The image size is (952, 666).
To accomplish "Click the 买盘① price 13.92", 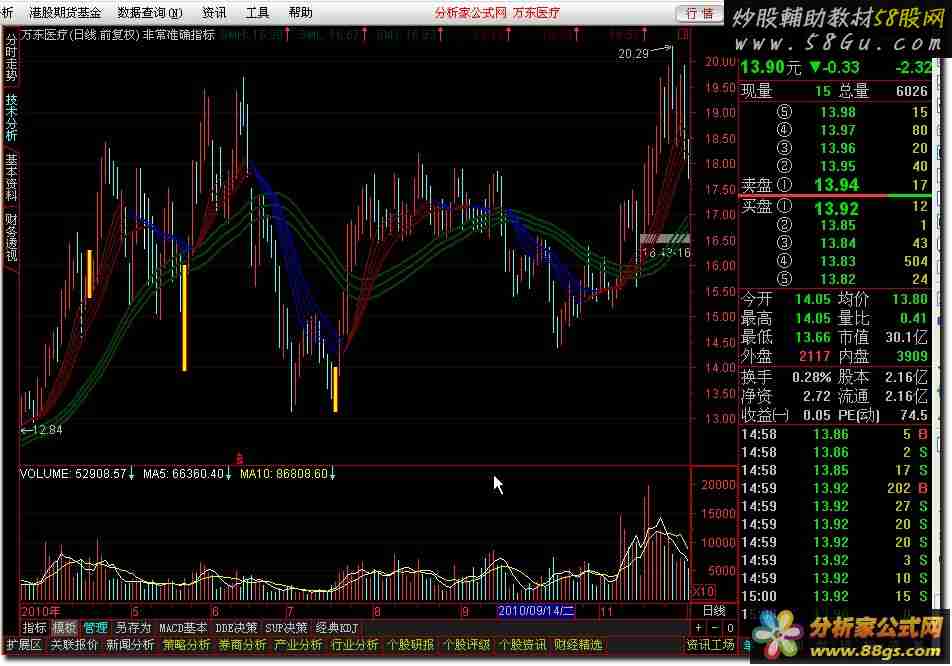I will point(837,209).
